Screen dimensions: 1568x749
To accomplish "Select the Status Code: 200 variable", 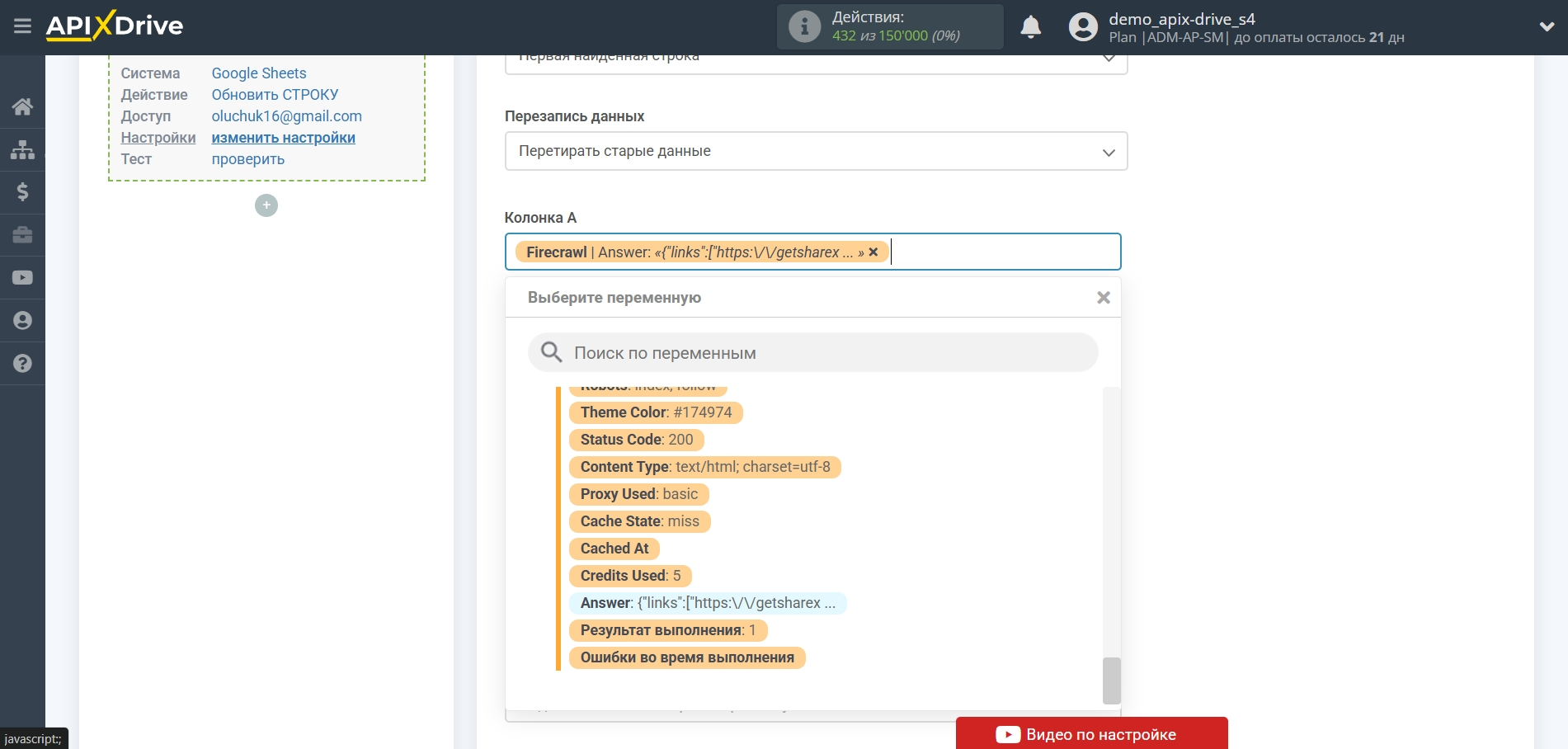I will tap(633, 440).
